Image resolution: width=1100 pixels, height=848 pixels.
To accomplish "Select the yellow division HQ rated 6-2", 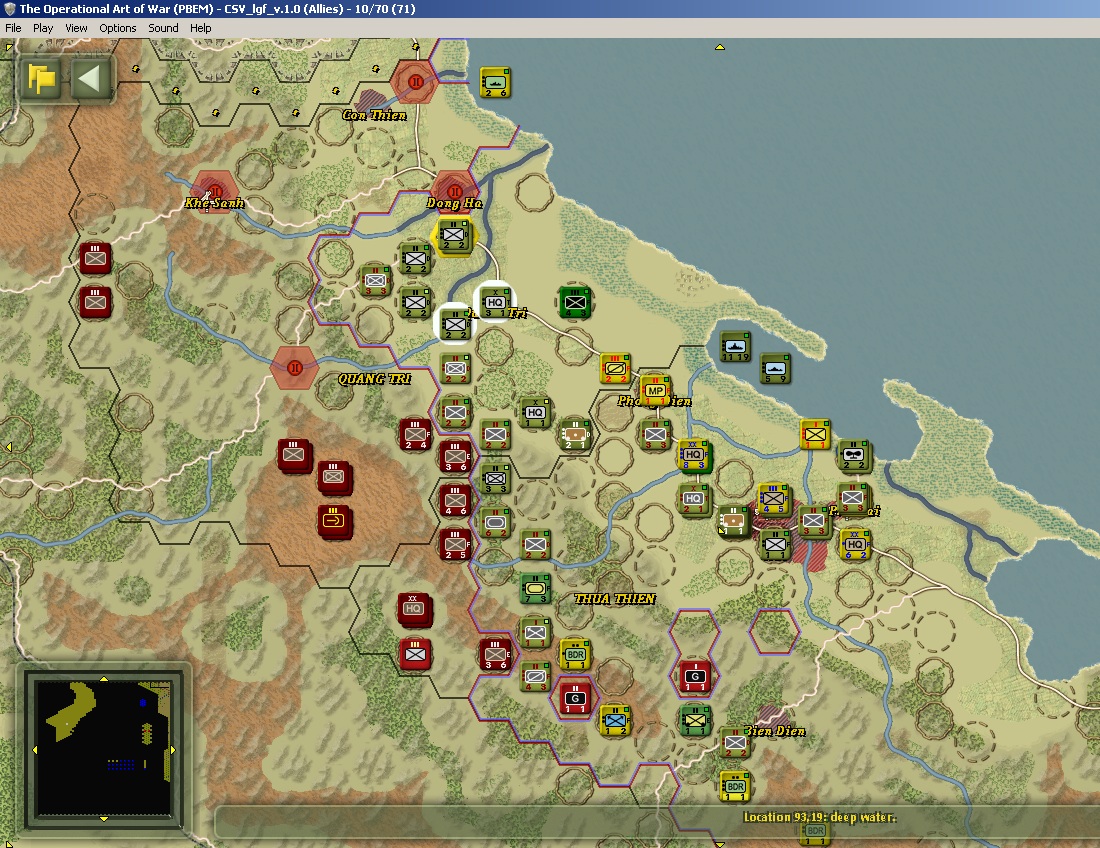I will click(x=855, y=544).
